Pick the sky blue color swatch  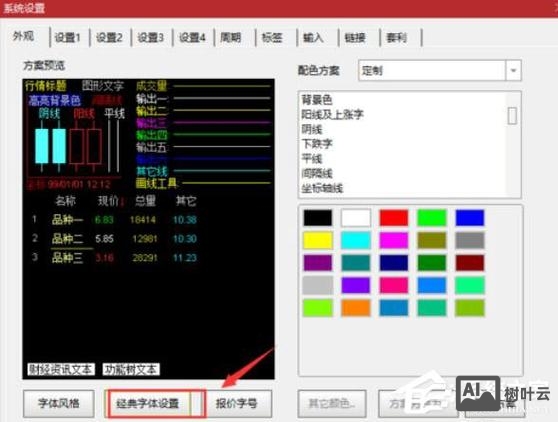pos(432,285)
